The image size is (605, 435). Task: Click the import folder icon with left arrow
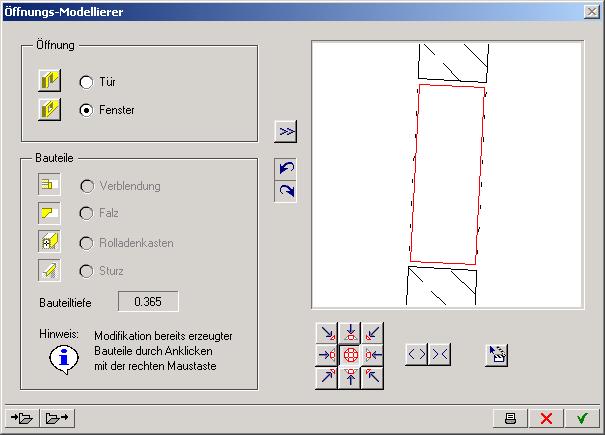coord(22,418)
